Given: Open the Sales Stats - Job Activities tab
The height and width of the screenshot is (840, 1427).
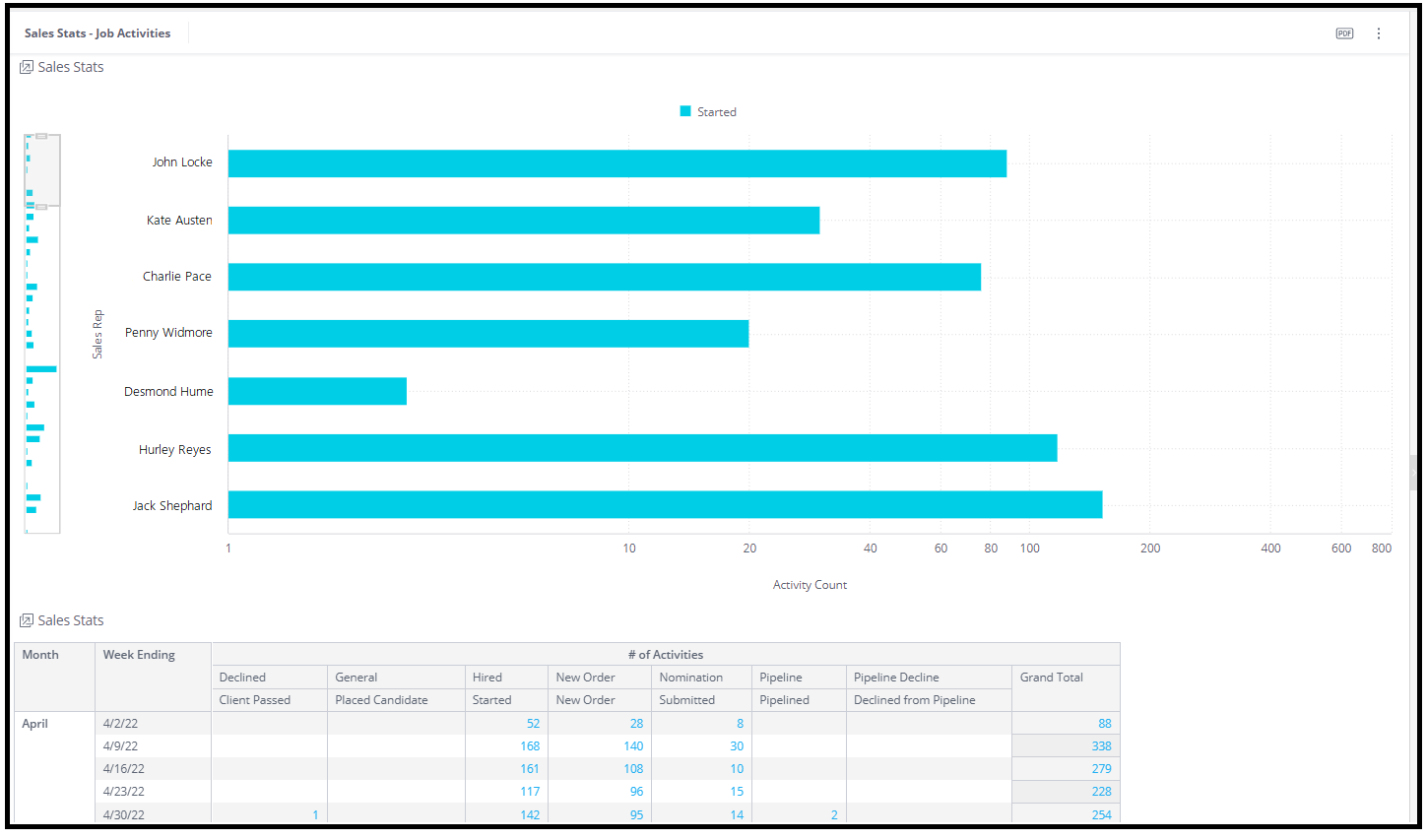Looking at the screenshot, I should (97, 33).
